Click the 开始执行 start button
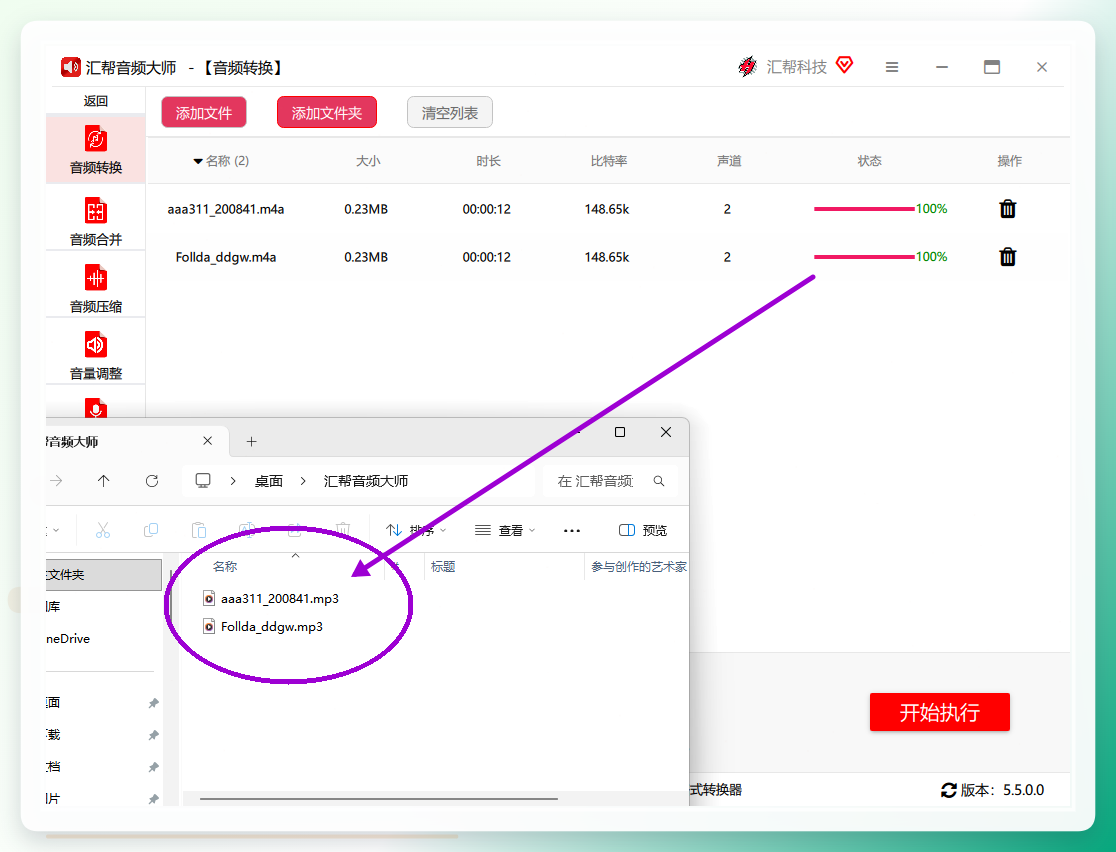This screenshot has width=1116, height=852. pos(939,712)
